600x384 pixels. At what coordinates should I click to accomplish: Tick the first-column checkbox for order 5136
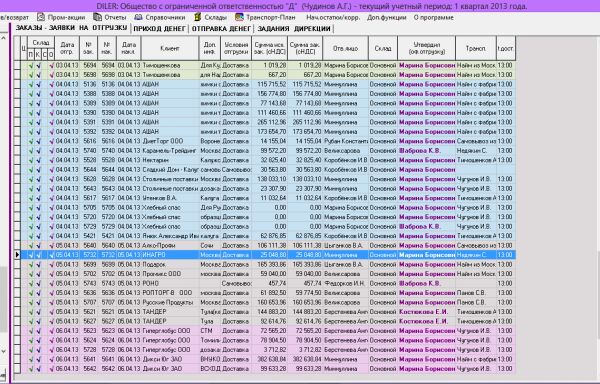[x=17, y=84]
